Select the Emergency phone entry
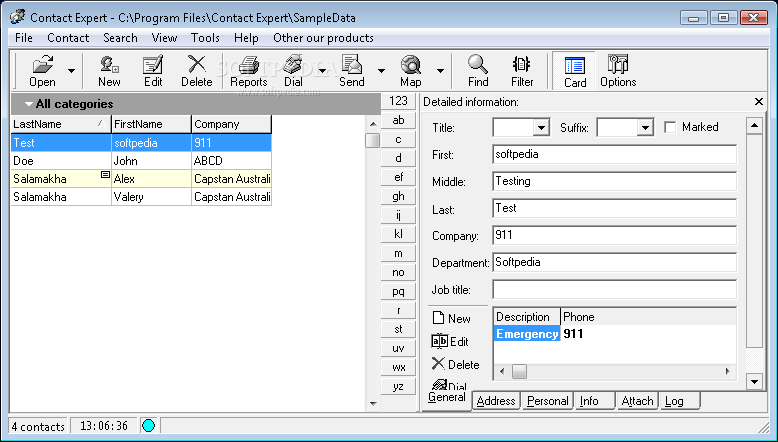The width and height of the screenshot is (778, 442). pos(527,334)
